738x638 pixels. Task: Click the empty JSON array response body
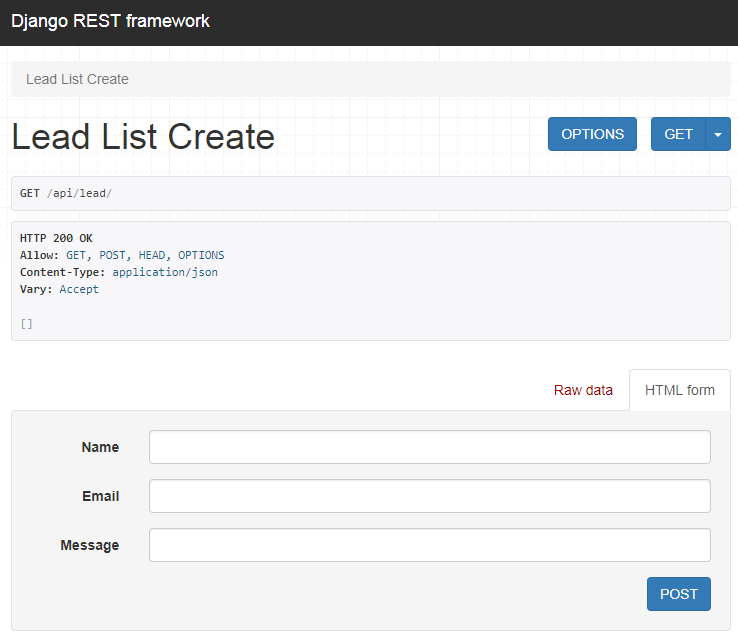27,323
